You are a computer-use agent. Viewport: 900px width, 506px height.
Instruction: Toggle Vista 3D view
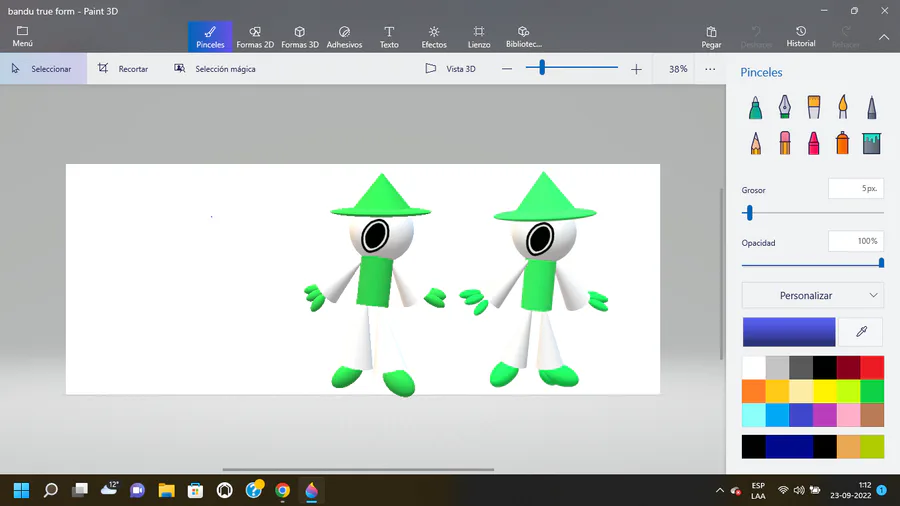coord(451,69)
